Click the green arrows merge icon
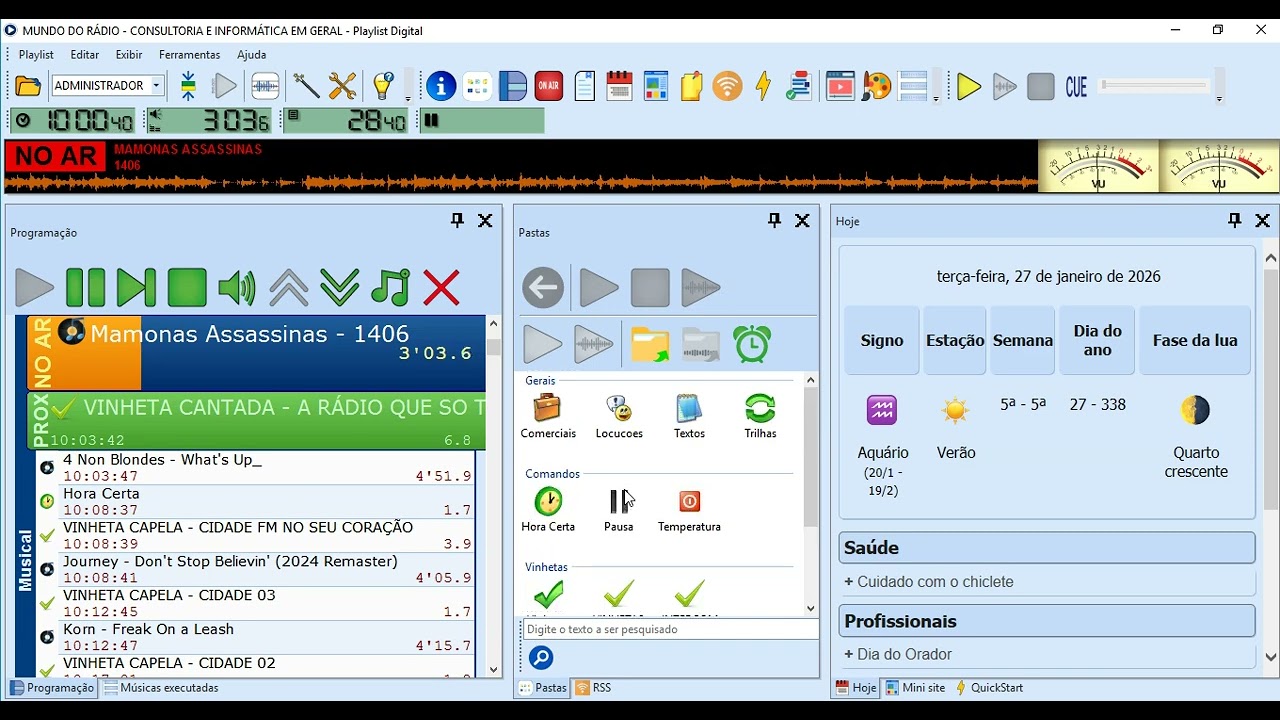 click(x=188, y=86)
